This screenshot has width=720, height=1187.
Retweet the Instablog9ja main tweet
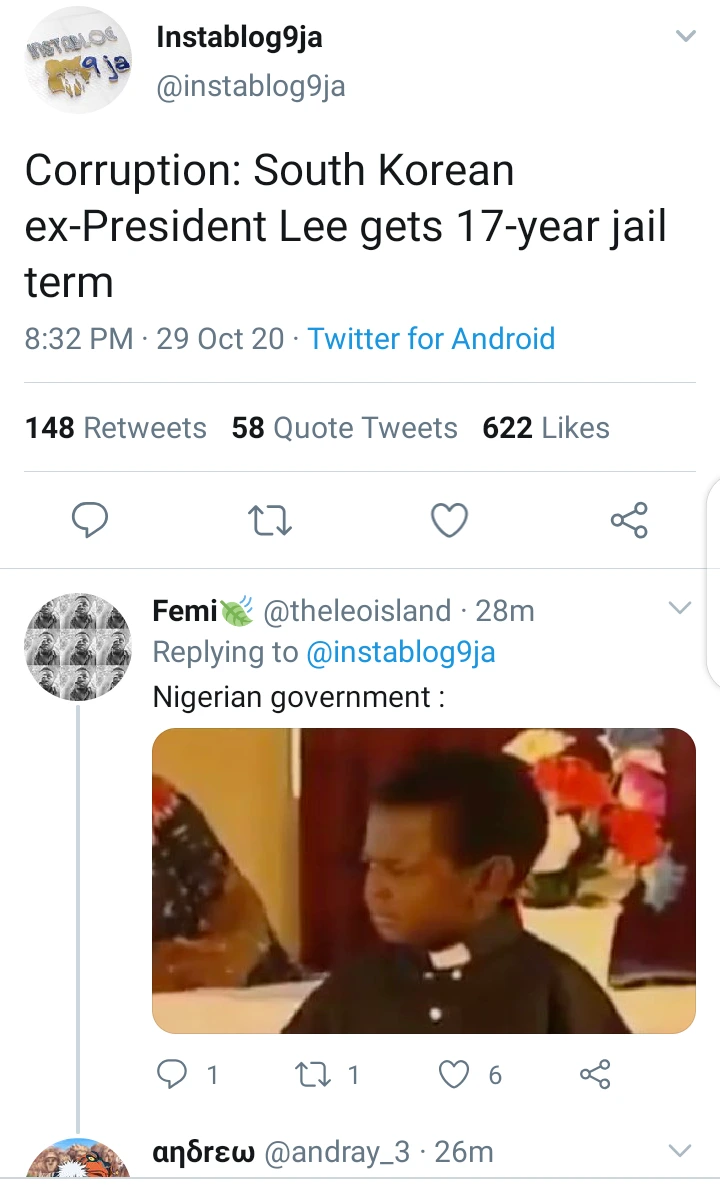pos(267,520)
